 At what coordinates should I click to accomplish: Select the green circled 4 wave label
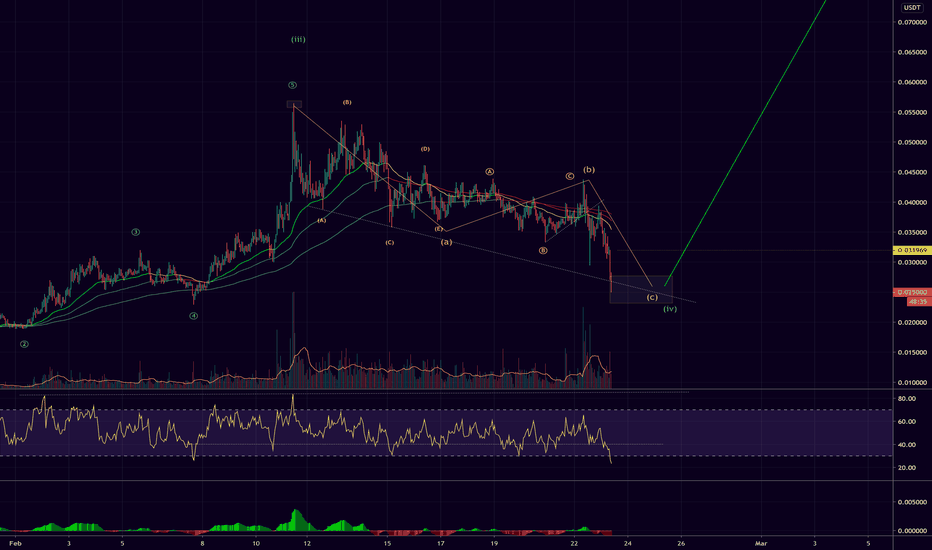tap(194, 316)
